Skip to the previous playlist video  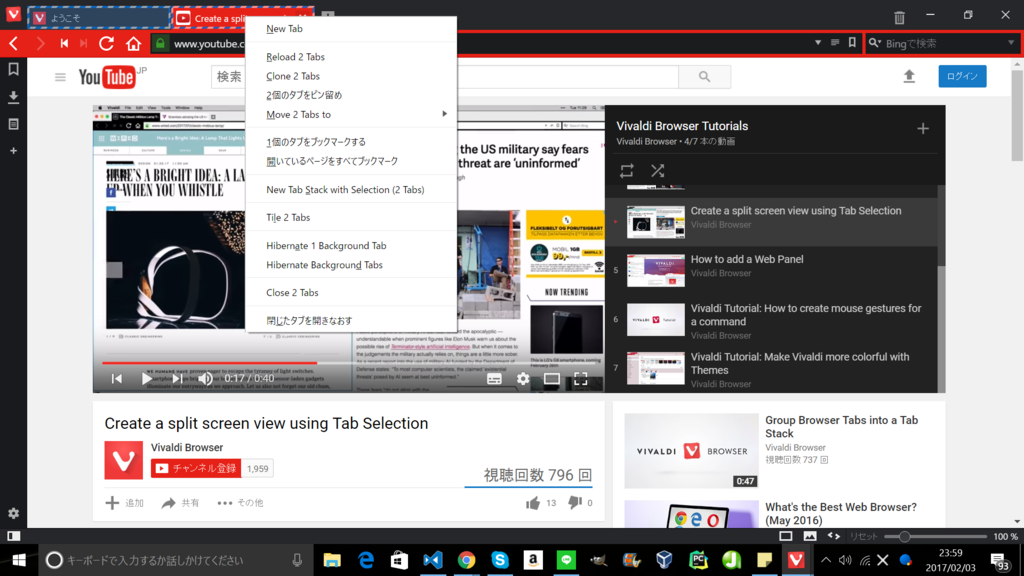click(x=116, y=378)
